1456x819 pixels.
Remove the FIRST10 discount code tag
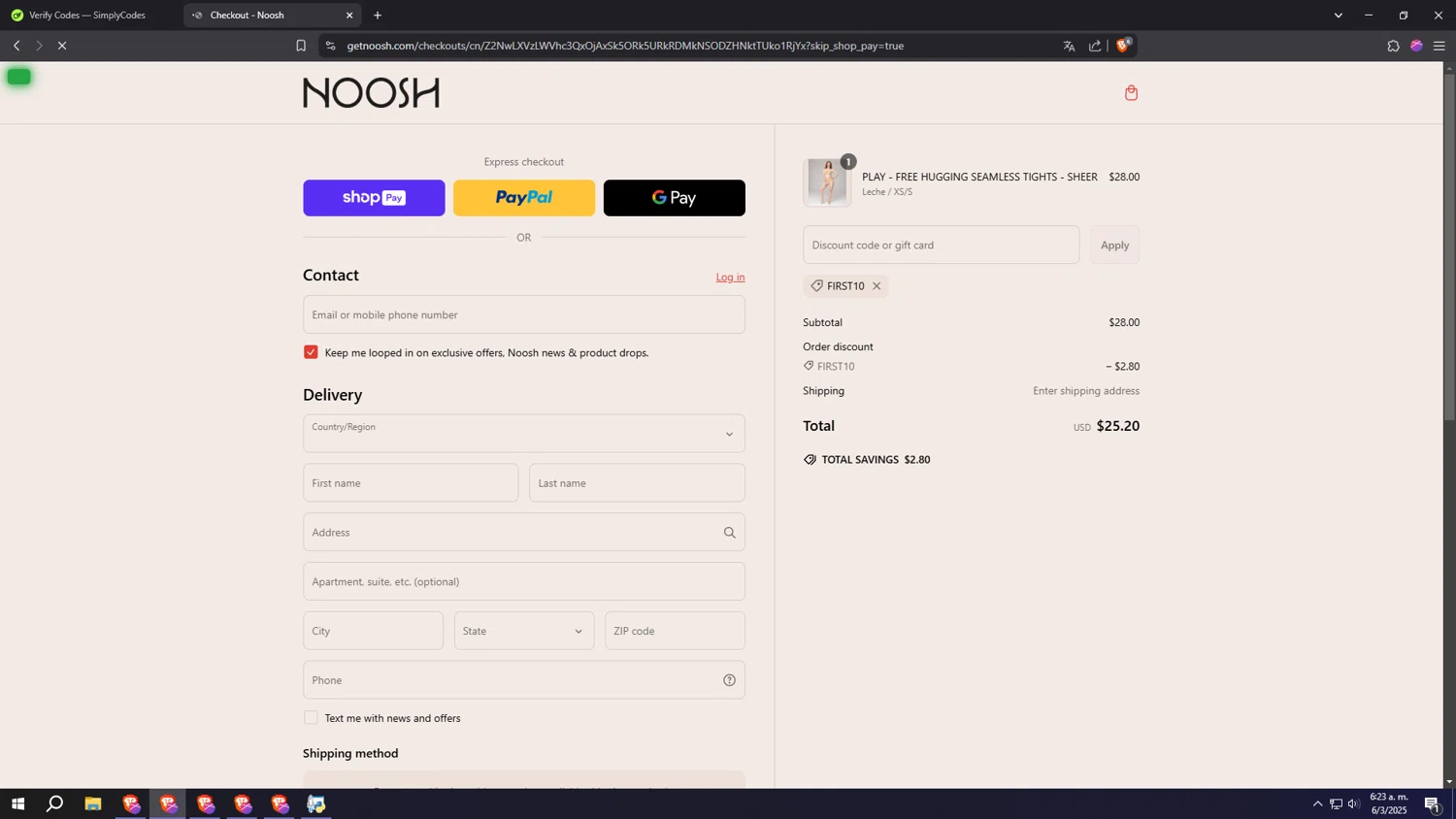[877, 286]
